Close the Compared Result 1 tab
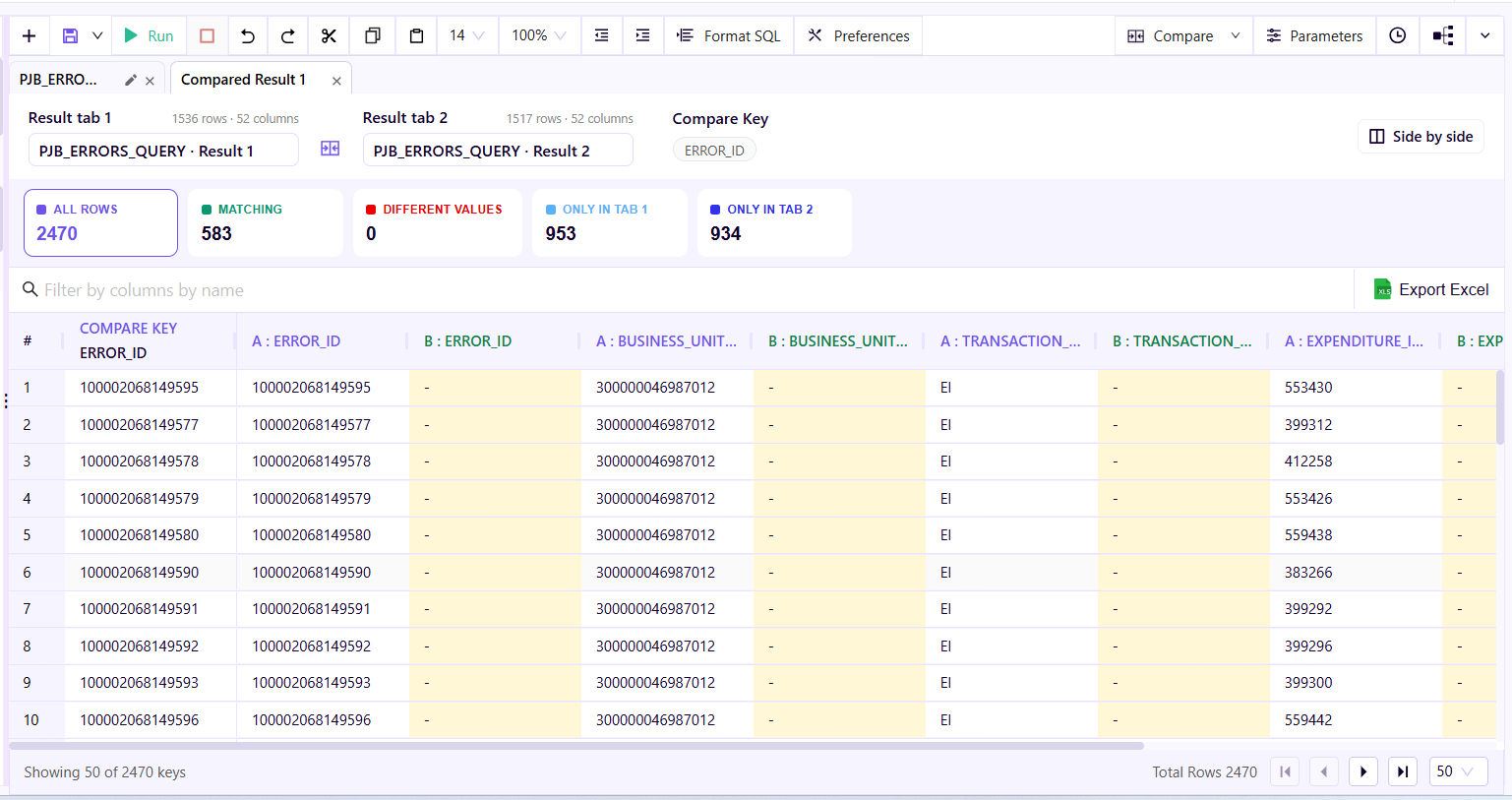 [x=336, y=81]
